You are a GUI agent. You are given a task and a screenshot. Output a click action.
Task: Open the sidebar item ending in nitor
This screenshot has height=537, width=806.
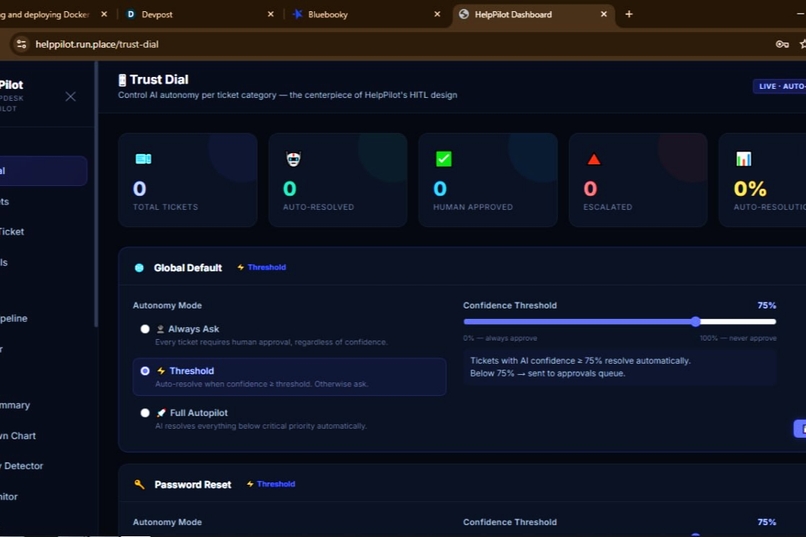point(42,497)
